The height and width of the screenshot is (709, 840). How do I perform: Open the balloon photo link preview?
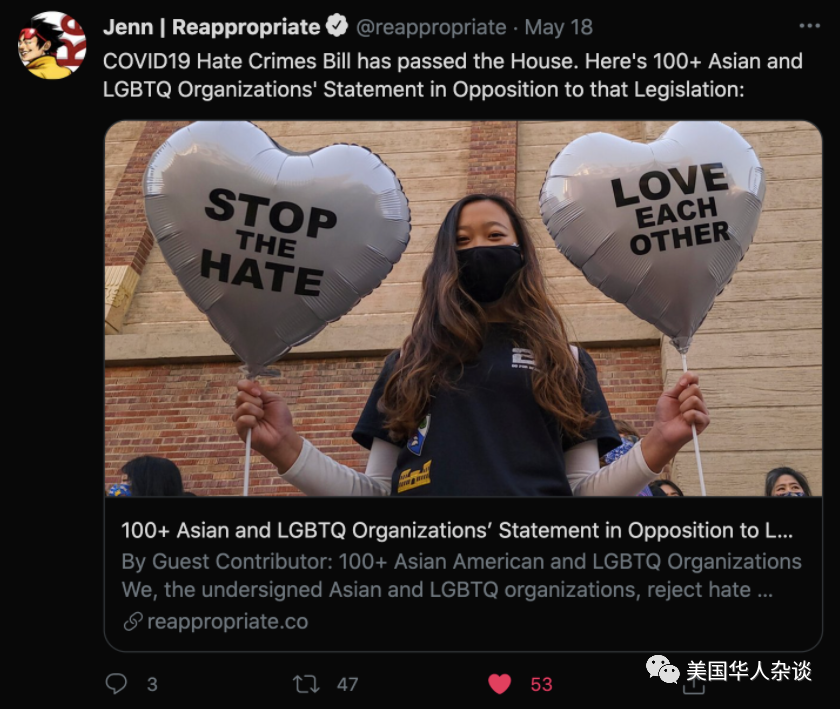[x=463, y=309]
